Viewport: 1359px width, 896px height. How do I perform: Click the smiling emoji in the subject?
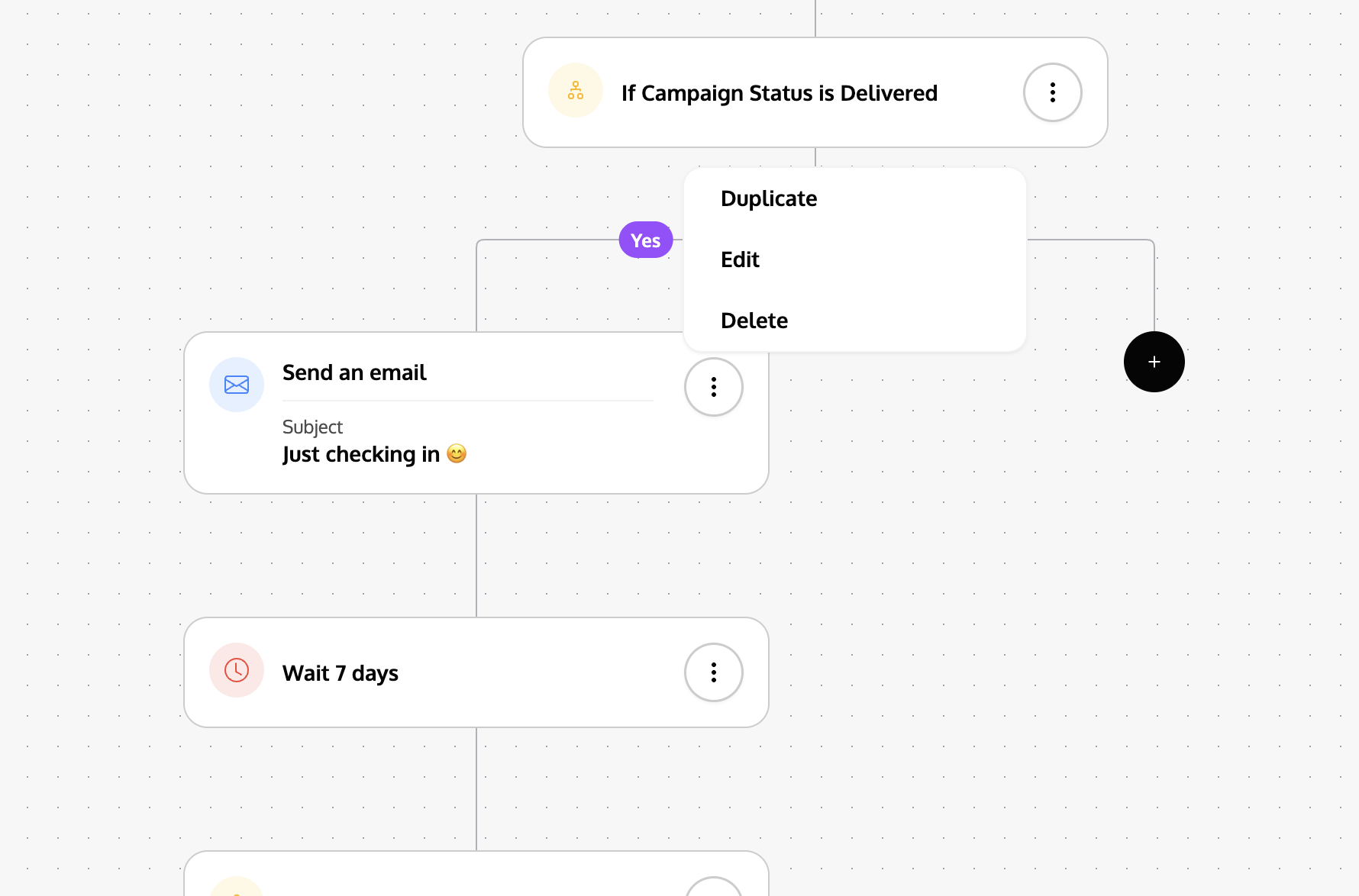[x=457, y=453]
